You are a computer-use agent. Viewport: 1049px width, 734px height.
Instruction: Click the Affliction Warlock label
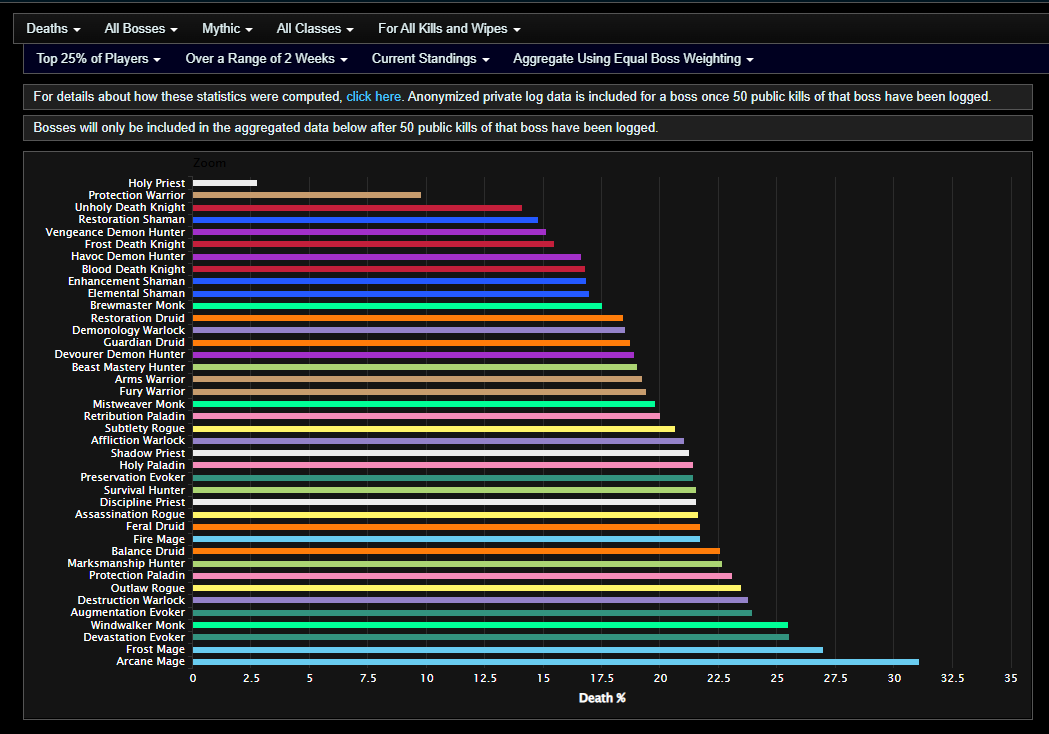[x=138, y=440]
